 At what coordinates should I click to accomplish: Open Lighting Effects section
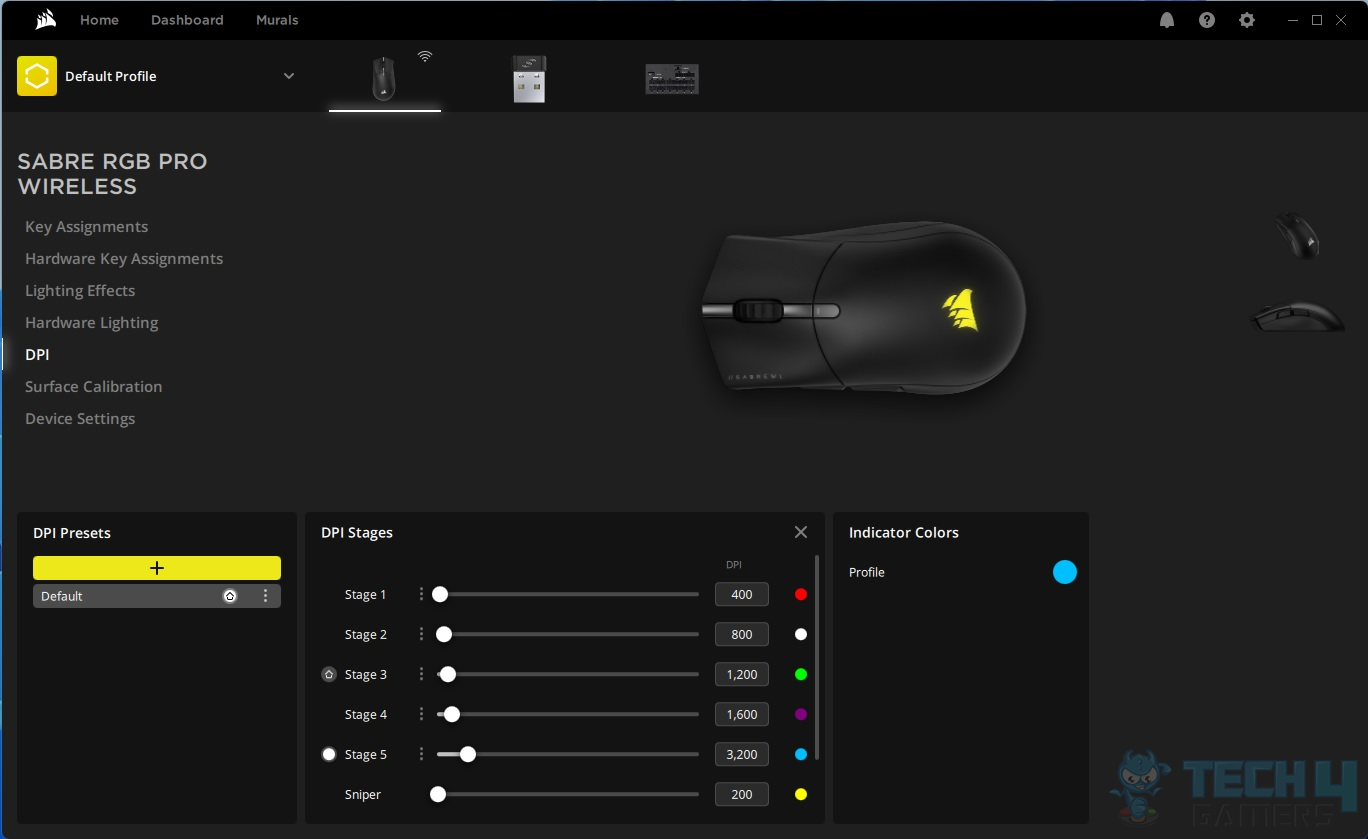(80, 291)
